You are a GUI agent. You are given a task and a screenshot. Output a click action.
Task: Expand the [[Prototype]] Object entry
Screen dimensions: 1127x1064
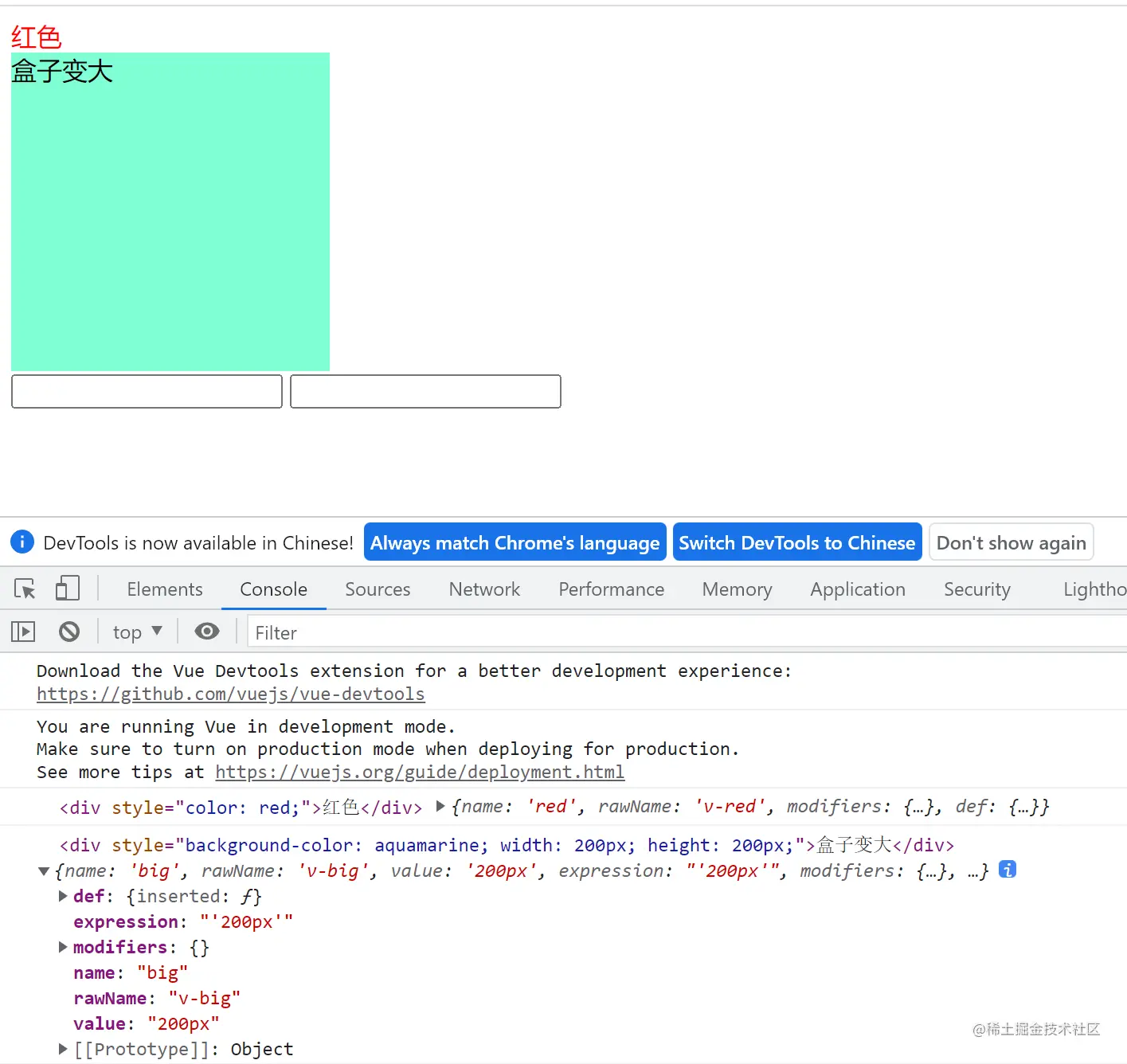(x=63, y=1050)
